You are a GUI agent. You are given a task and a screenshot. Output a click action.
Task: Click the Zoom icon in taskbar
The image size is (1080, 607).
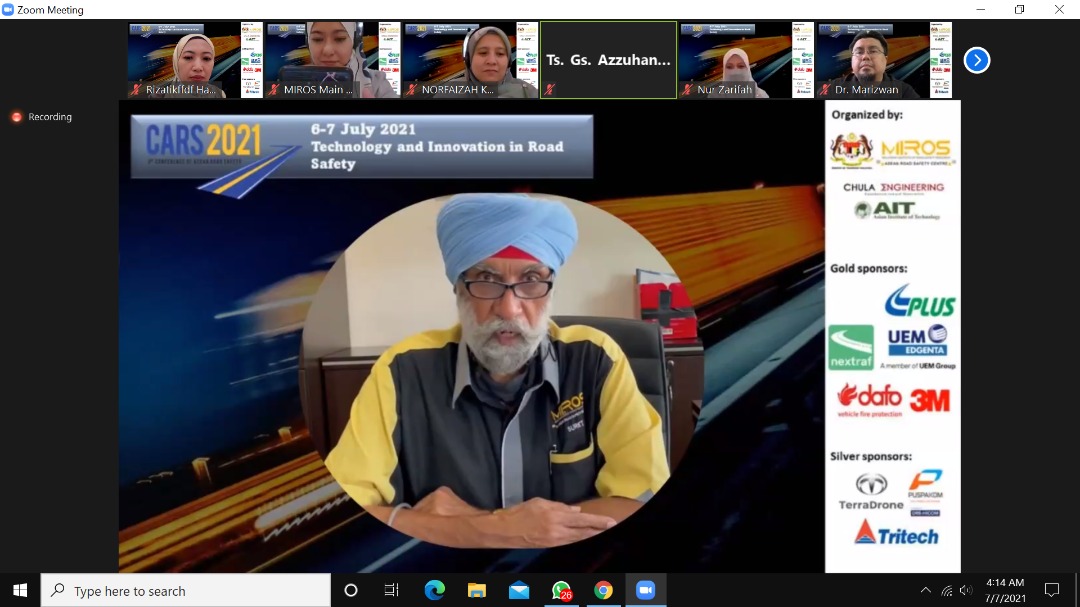click(645, 590)
